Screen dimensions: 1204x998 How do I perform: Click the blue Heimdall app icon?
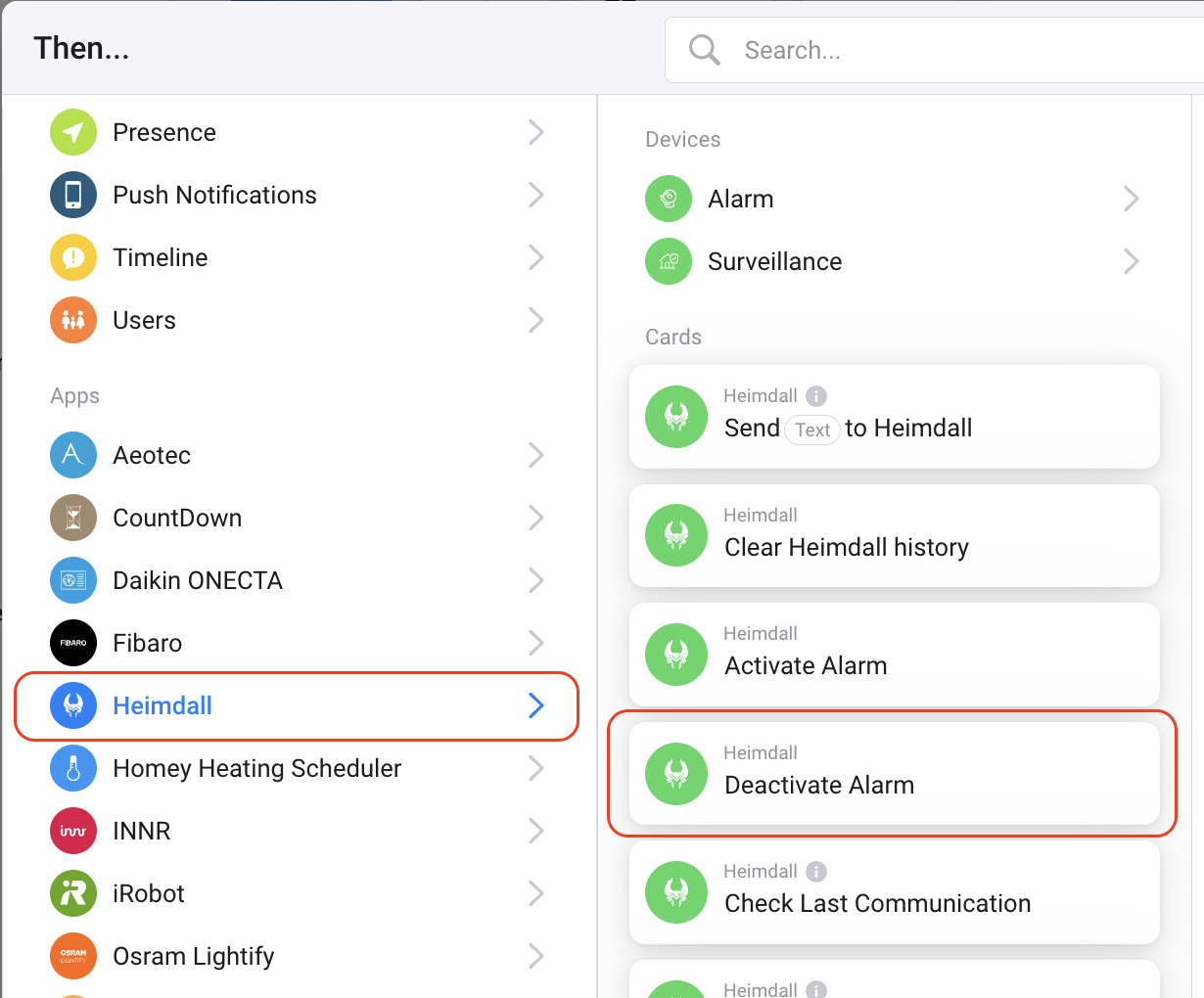tap(73, 705)
